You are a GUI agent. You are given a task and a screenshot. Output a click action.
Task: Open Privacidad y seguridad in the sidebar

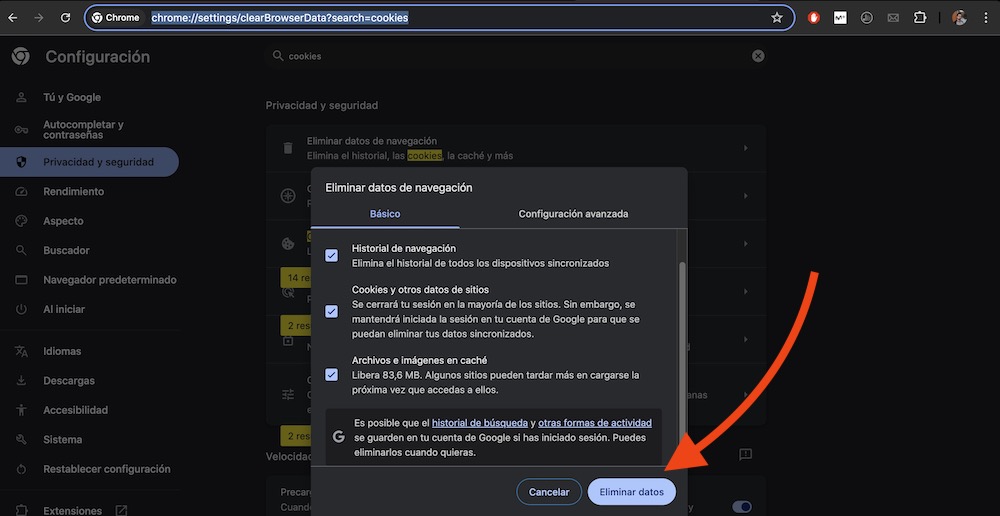[x=89, y=162]
